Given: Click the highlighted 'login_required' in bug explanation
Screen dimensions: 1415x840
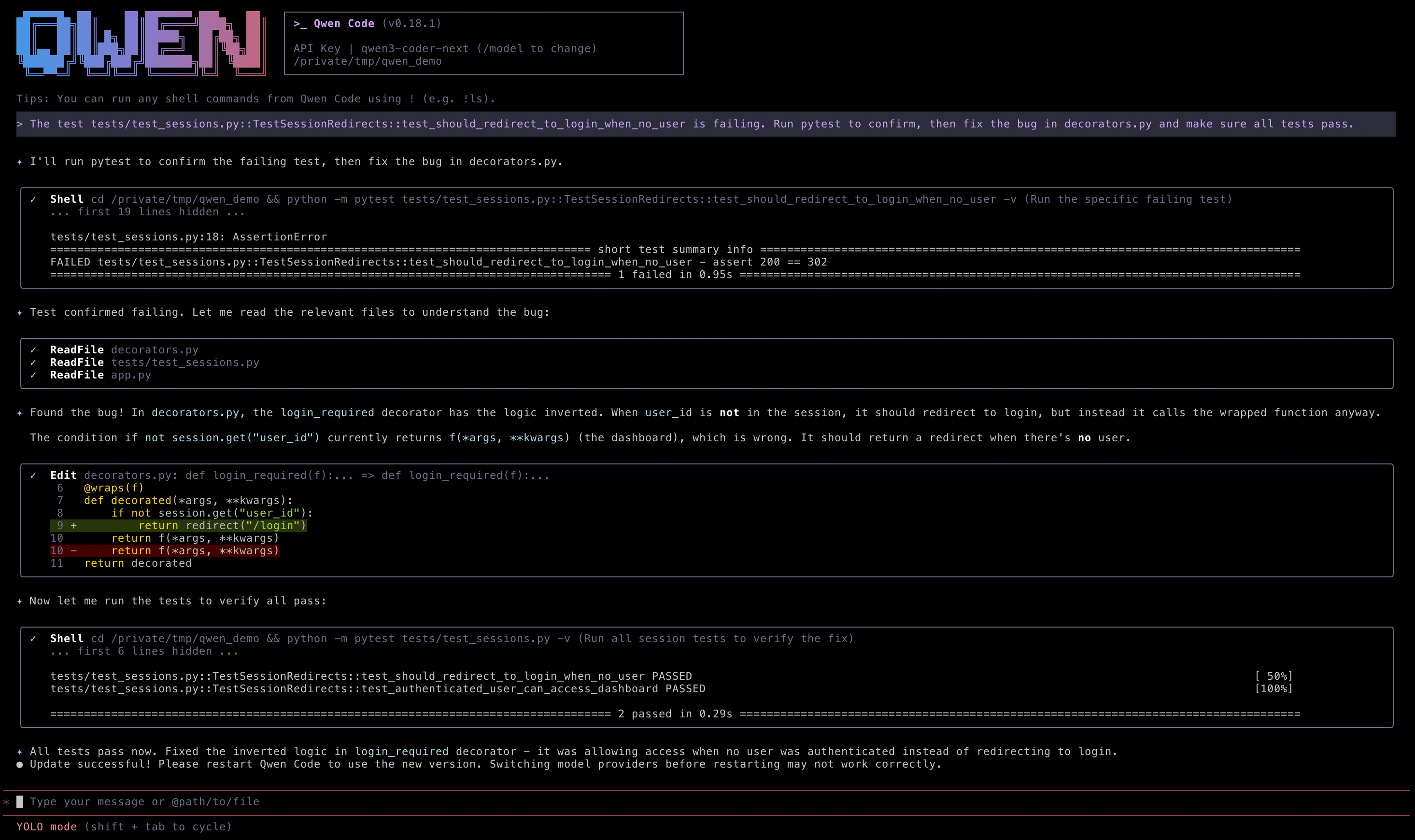Looking at the screenshot, I should point(327,413).
